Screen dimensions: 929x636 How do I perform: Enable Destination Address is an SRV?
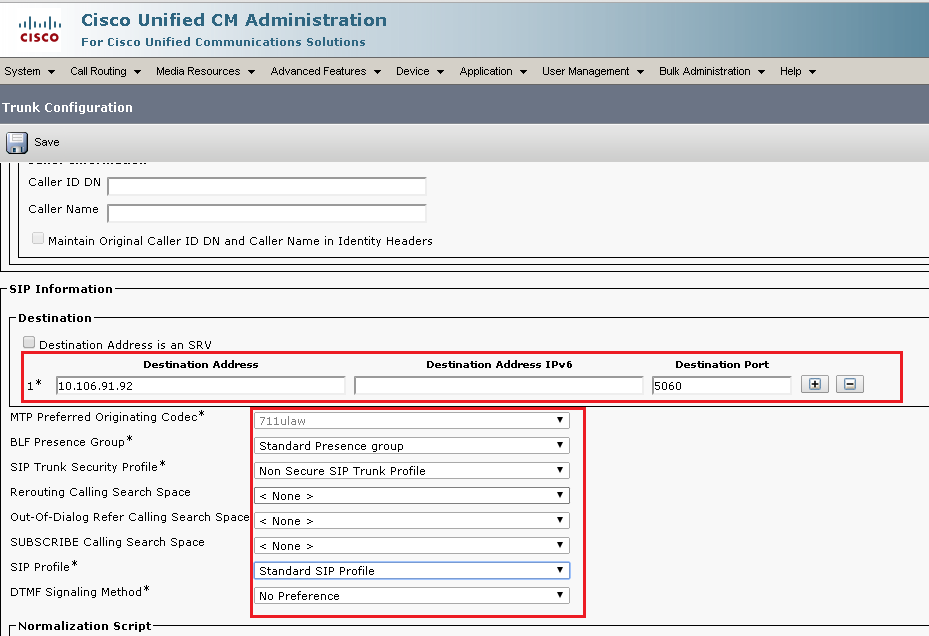click(29, 342)
